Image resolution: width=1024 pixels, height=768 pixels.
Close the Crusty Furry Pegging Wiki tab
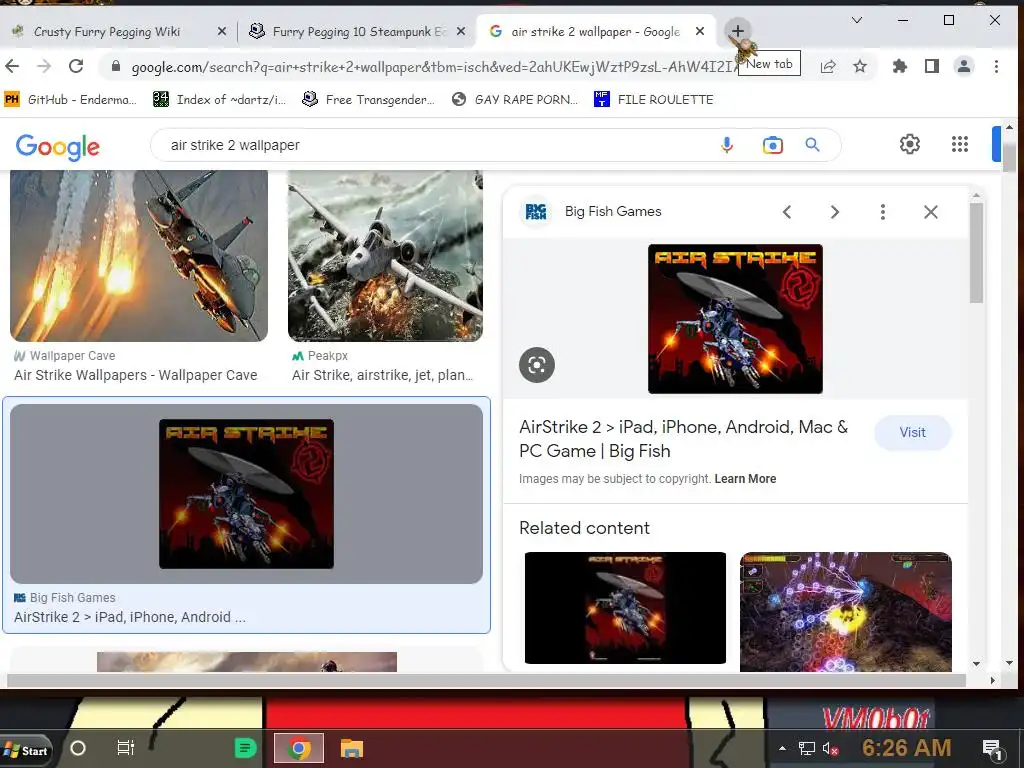pyautogui.click(x=221, y=31)
